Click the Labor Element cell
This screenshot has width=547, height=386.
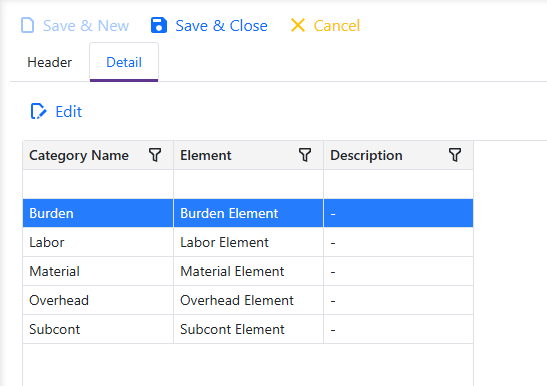[248, 242]
